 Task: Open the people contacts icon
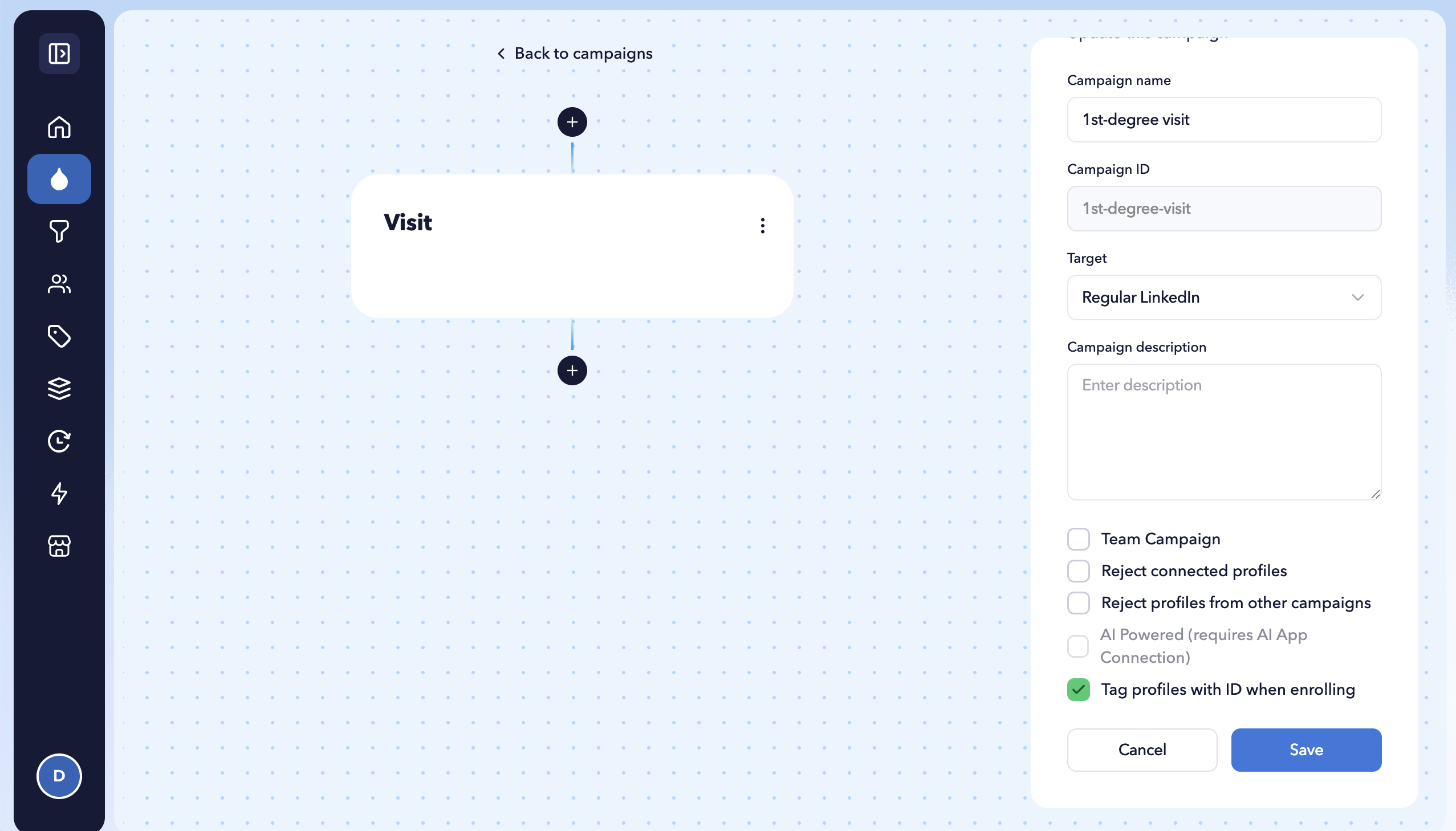point(59,284)
